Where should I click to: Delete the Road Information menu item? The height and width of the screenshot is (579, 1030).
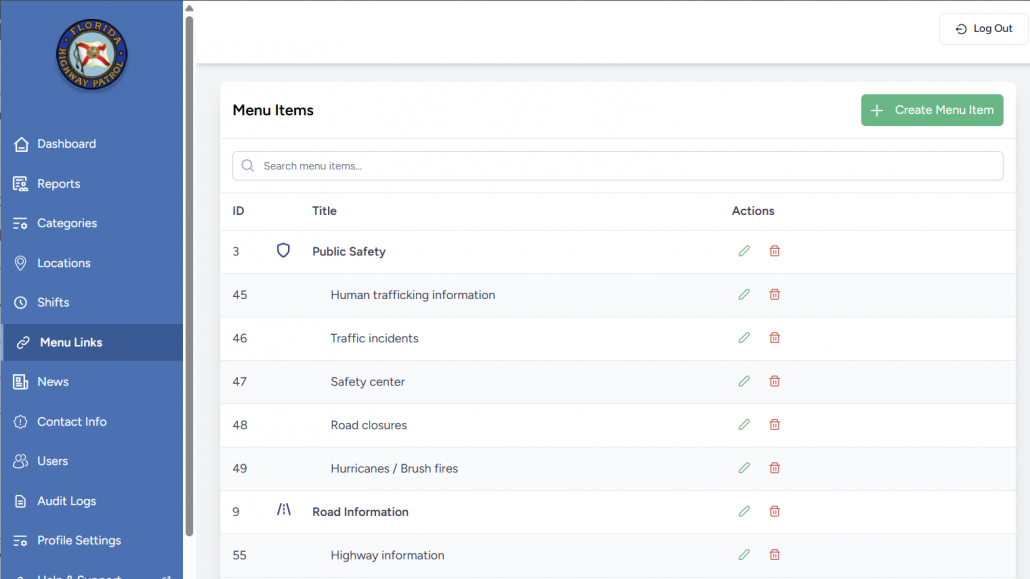pos(774,511)
